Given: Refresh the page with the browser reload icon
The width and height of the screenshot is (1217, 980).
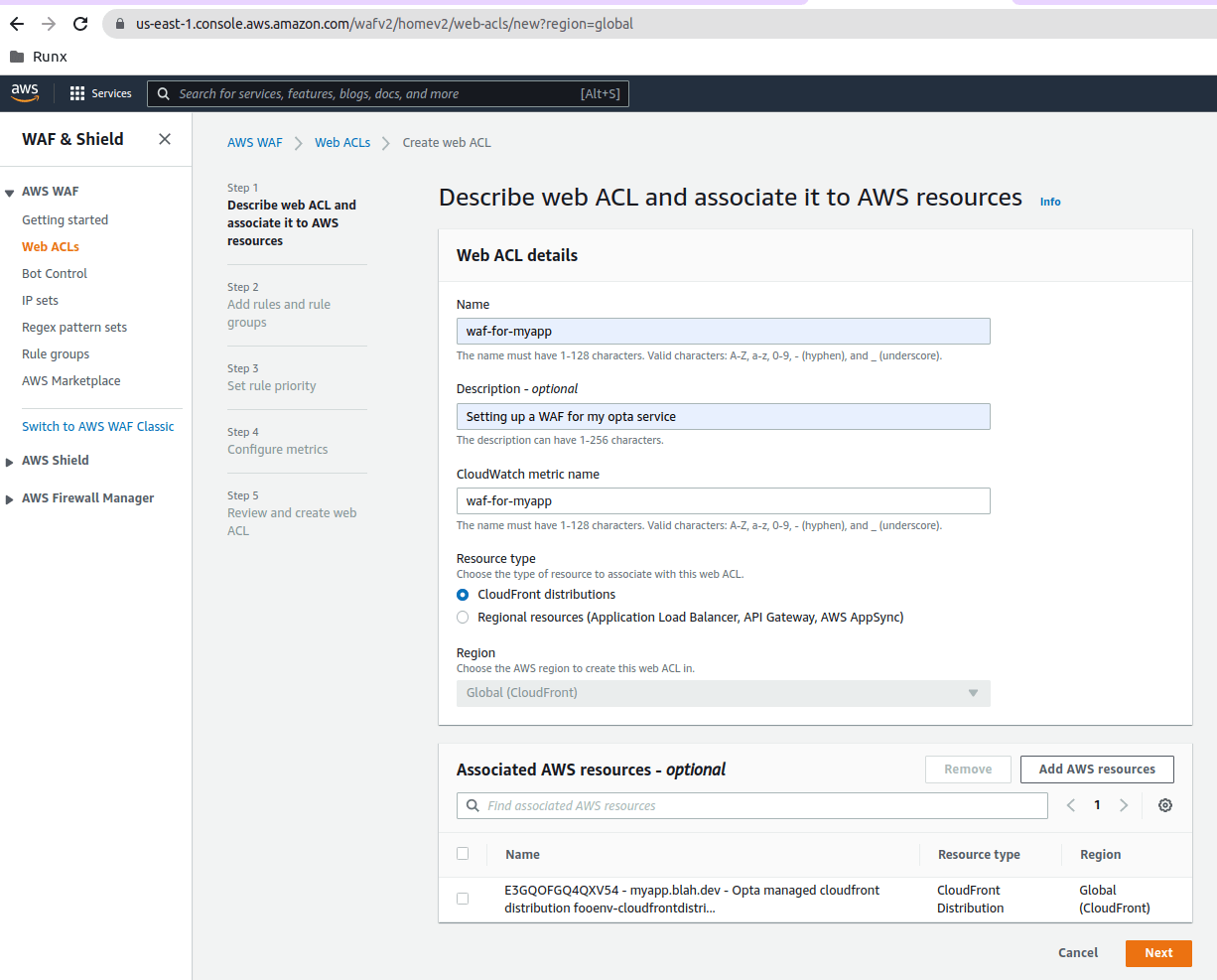Looking at the screenshot, I should click(x=79, y=24).
